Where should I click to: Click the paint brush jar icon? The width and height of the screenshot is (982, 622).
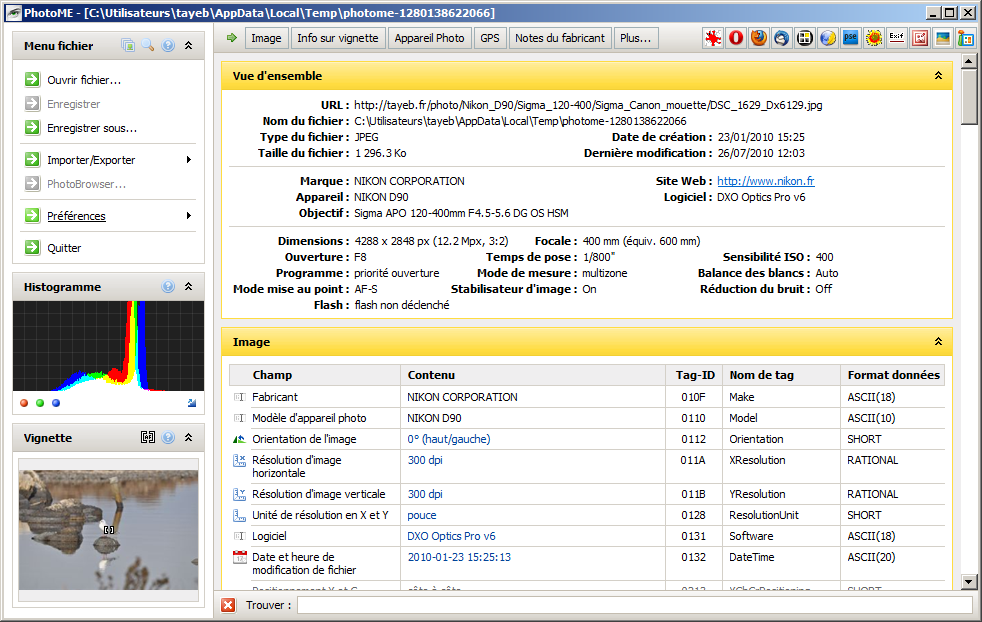(x=966, y=38)
